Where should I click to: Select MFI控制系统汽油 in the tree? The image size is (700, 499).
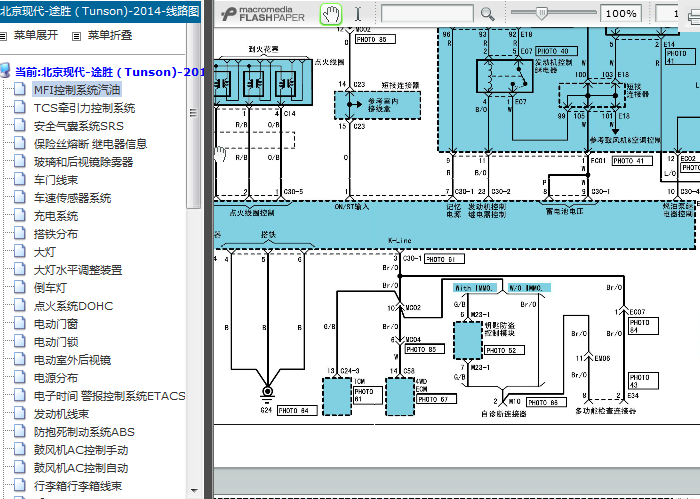point(77,90)
